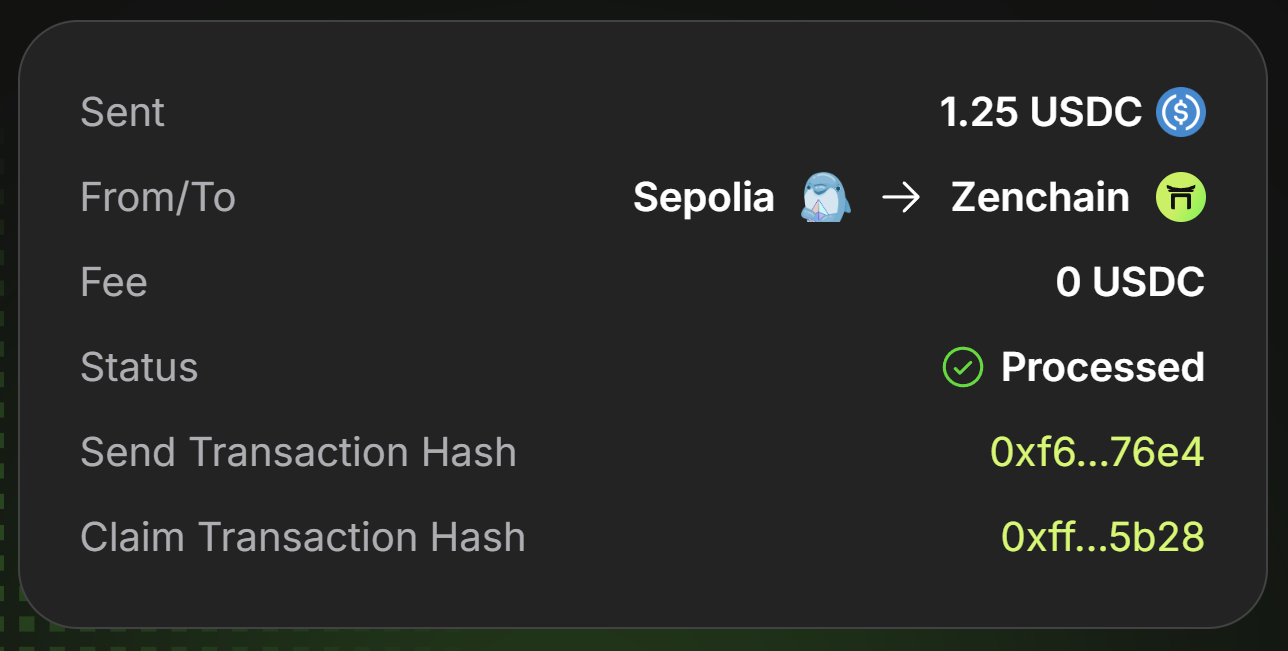This screenshot has width=1288, height=651.
Task: Click the Sepolia source chain name
Action: pyautogui.click(x=703, y=198)
